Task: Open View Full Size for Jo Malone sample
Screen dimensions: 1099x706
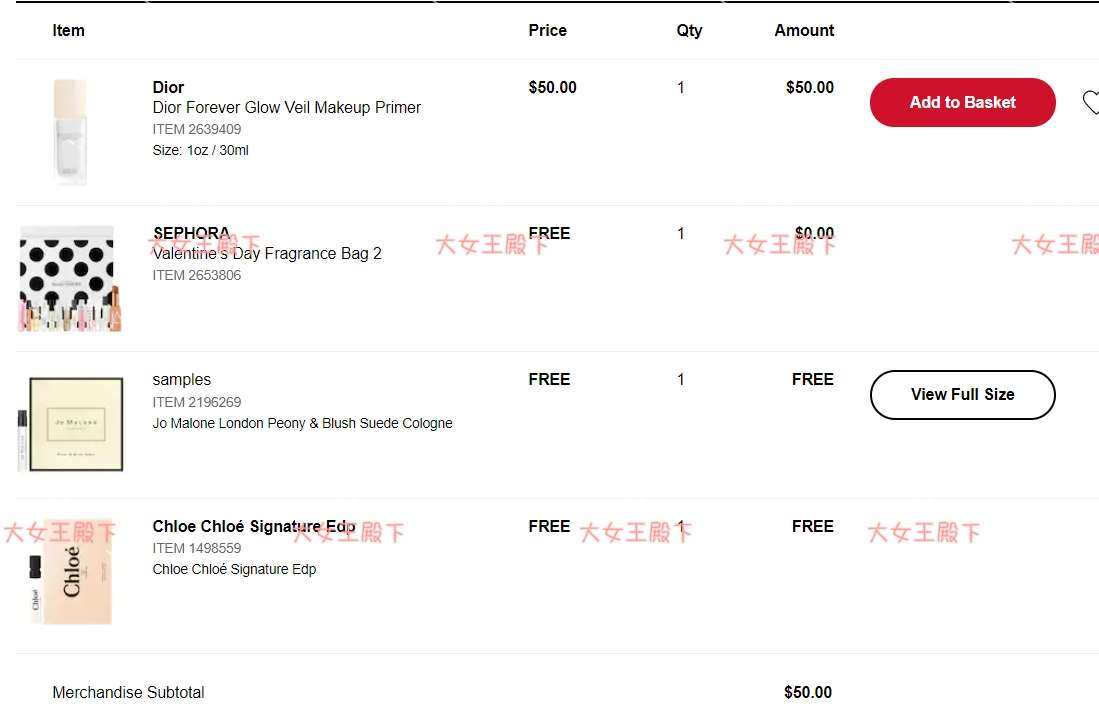Action: (962, 395)
